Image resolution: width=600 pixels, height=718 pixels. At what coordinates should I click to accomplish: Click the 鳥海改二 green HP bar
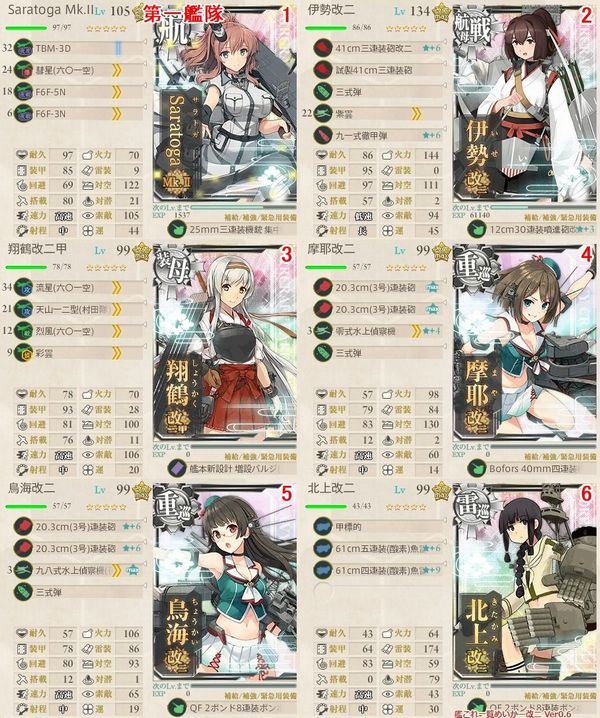pyautogui.click(x=26, y=506)
